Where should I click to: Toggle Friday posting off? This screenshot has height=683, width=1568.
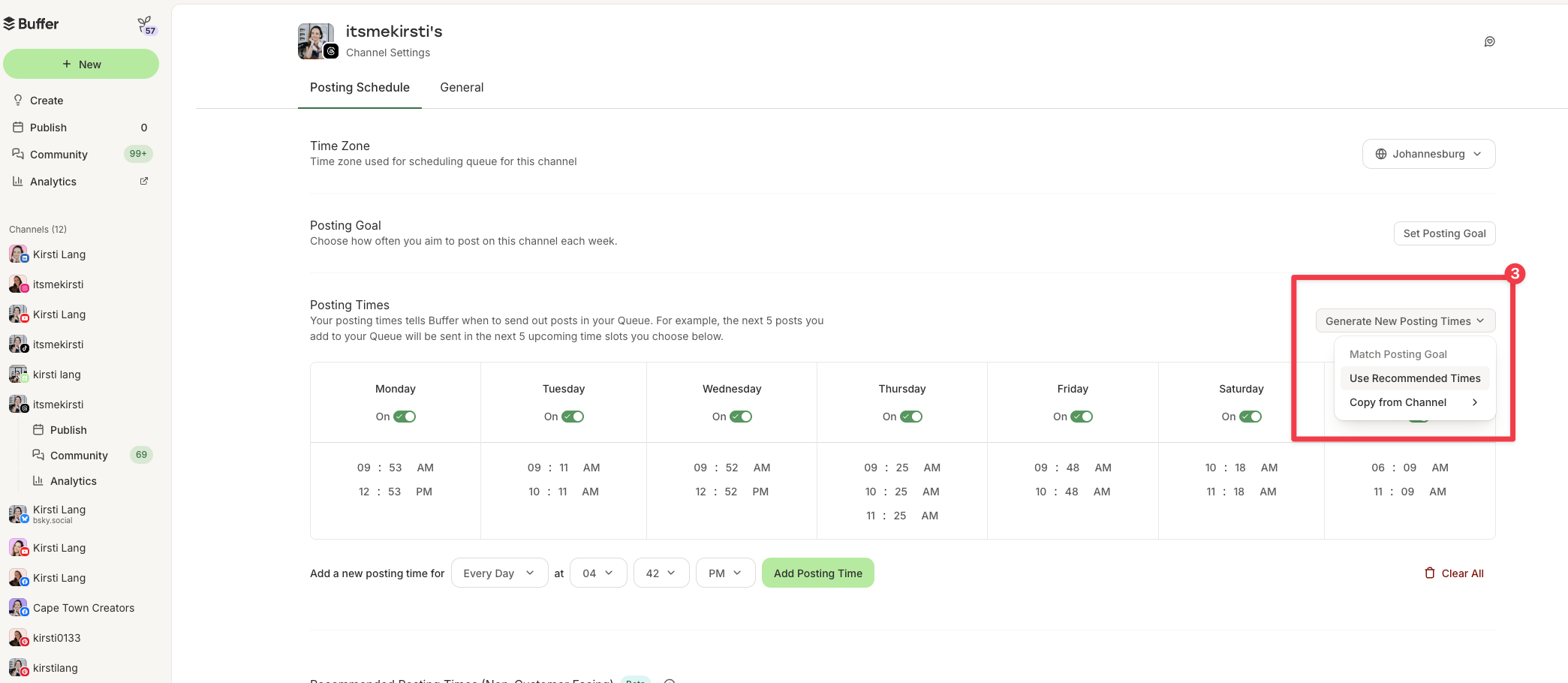1082,417
